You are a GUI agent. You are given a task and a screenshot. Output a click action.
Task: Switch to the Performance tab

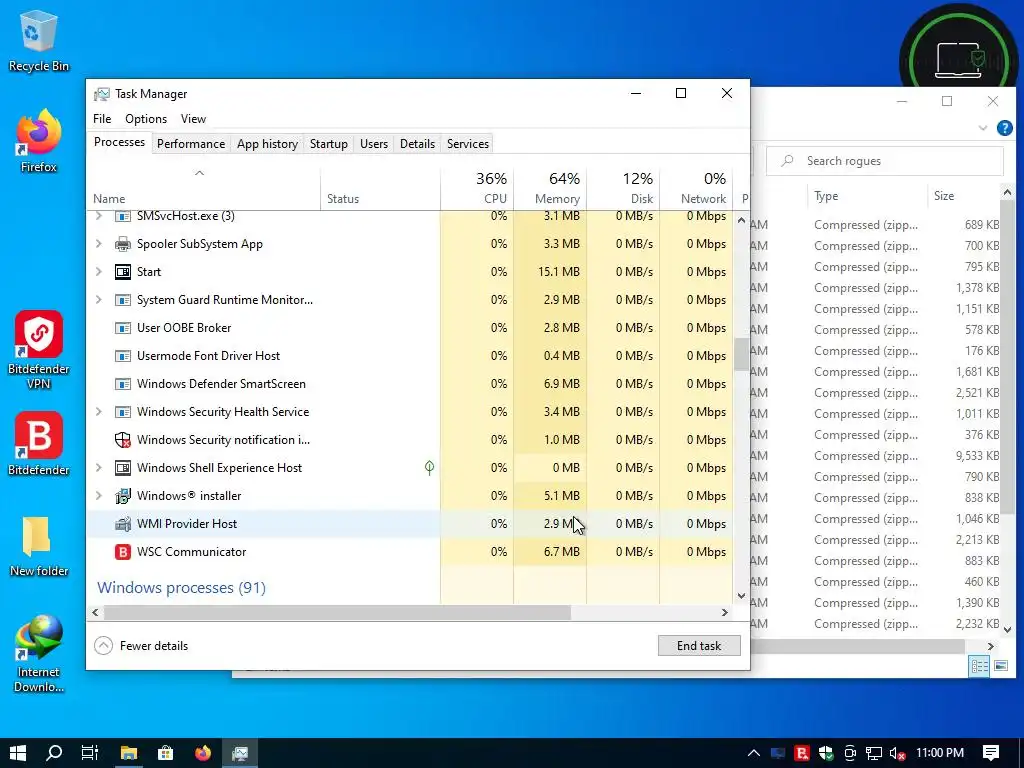(191, 144)
